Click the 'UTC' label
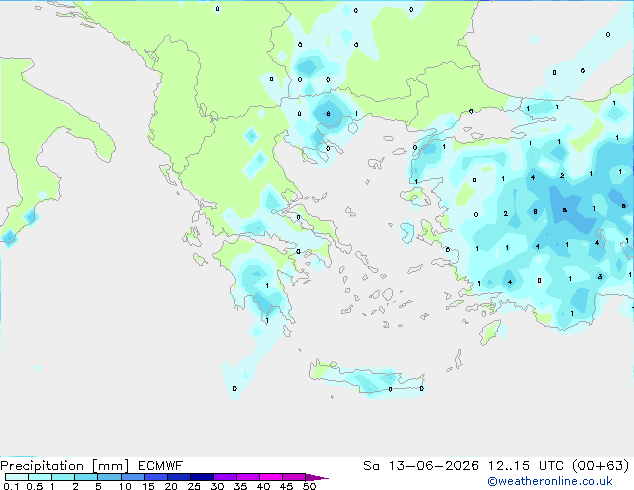634x490 pixels. pyautogui.click(x=552, y=466)
